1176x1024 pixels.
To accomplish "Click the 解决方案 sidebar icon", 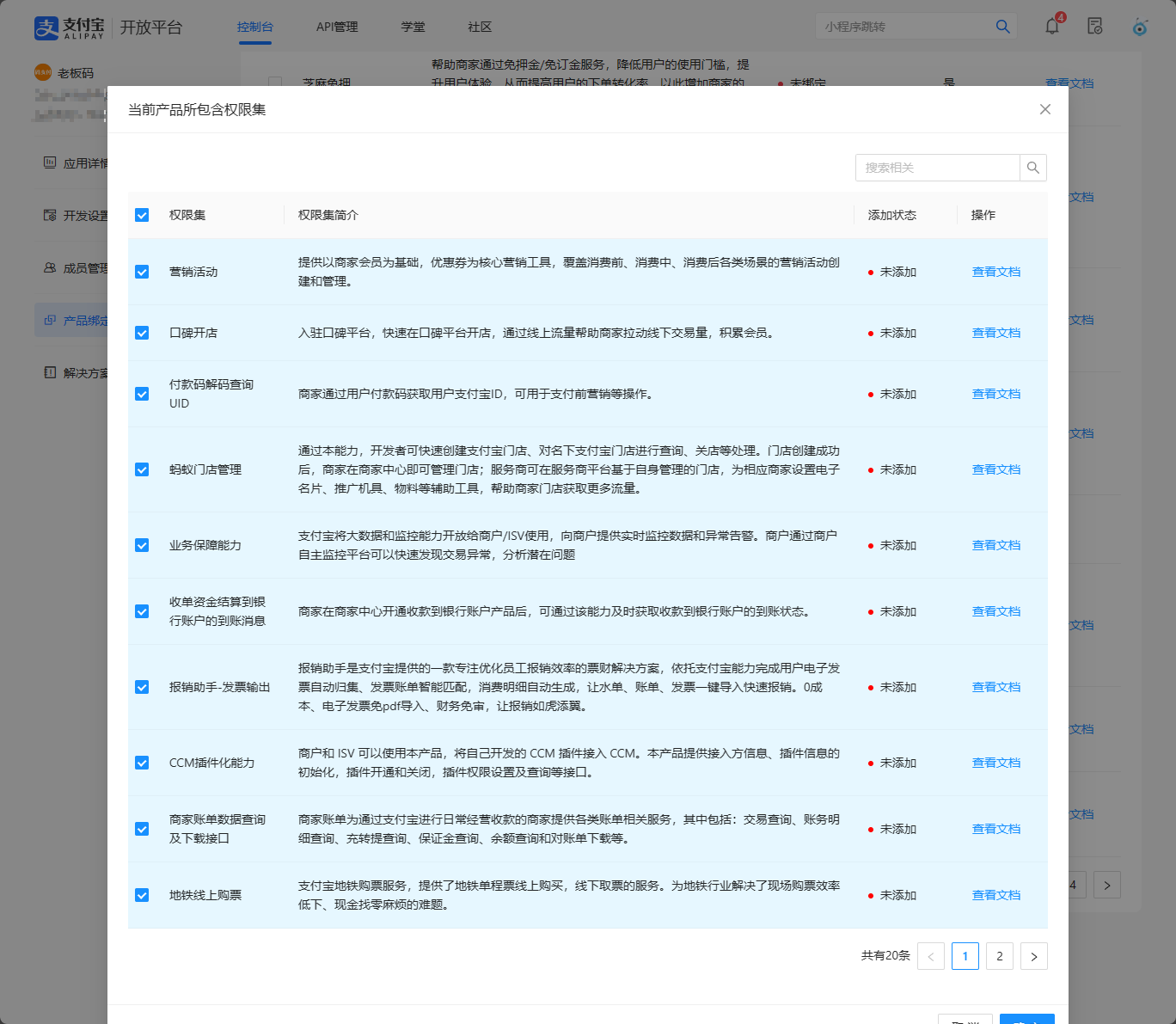I will (50, 372).
